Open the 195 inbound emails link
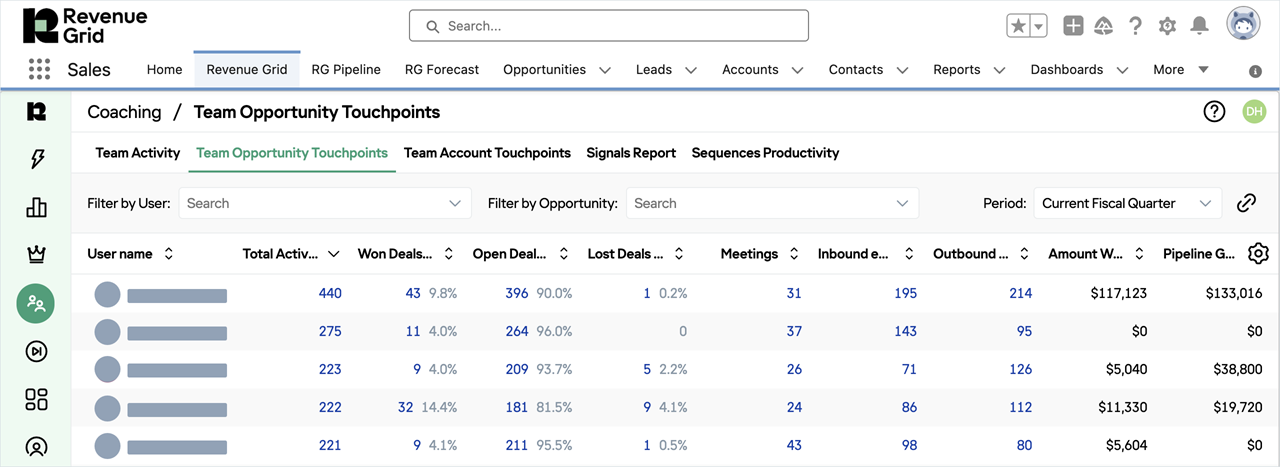This screenshot has height=467, width=1280. [905, 294]
